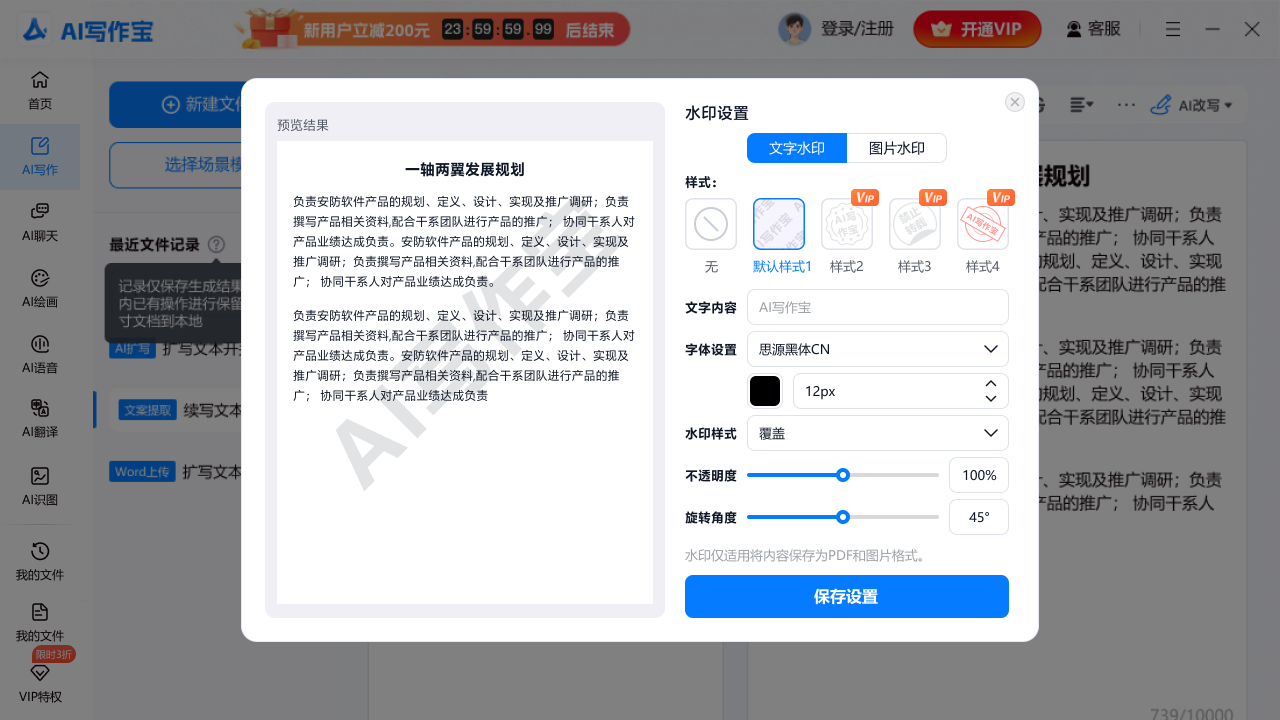
Task: Open the AI改写 dropdown
Action: click(1191, 104)
